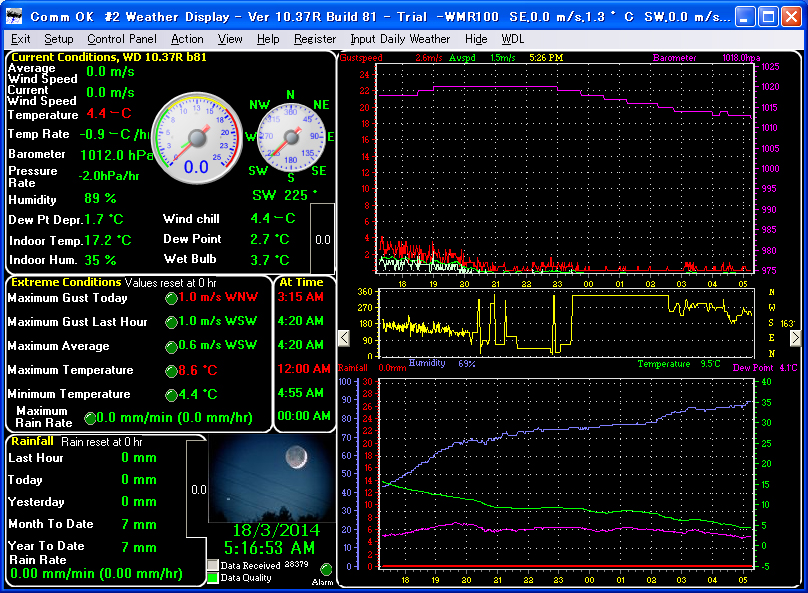Click the Maximum Temperature green indicator

point(171,371)
